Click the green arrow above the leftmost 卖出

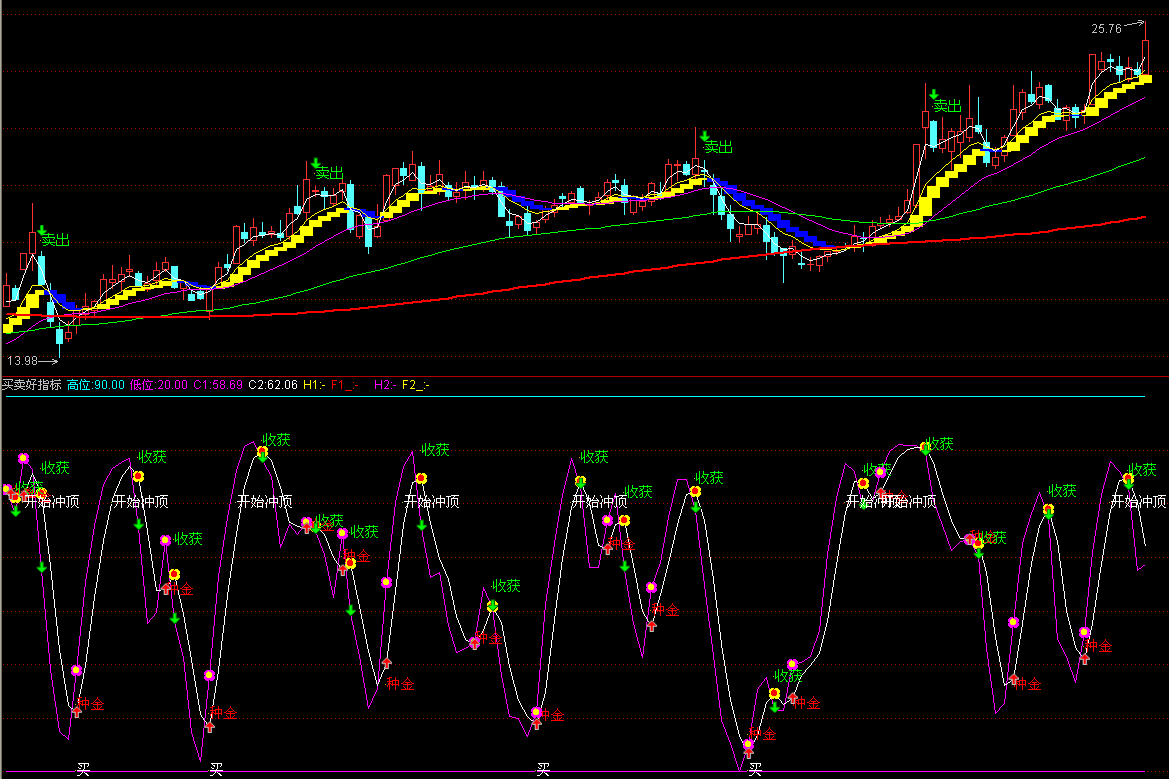point(42,230)
